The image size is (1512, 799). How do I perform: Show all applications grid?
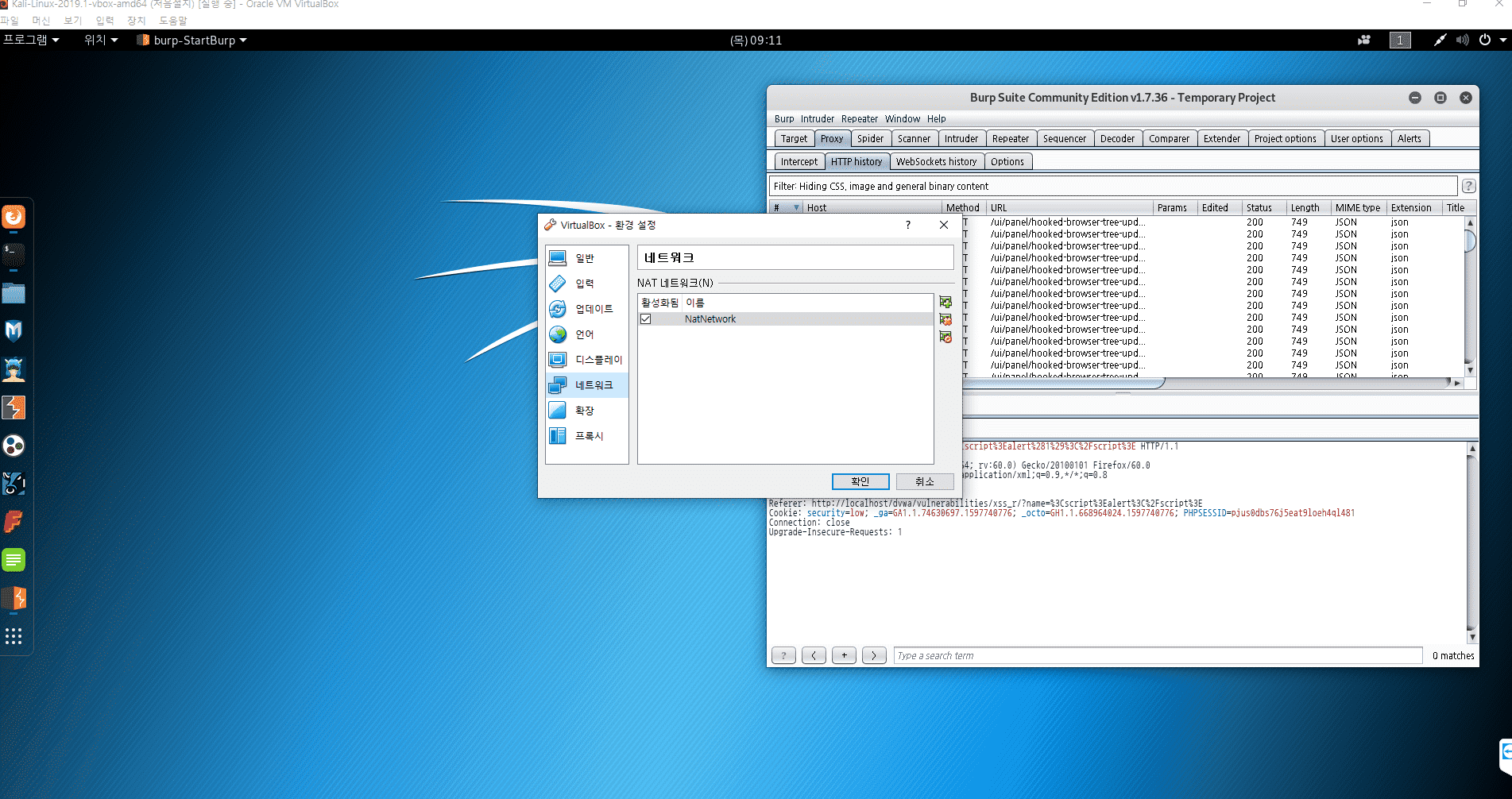(x=14, y=636)
